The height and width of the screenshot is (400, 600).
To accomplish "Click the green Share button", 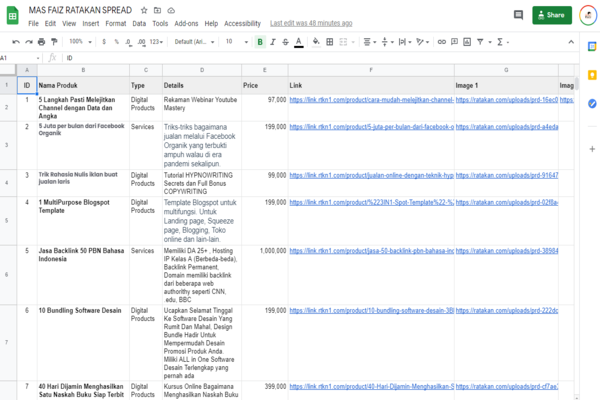I will [552, 15].
